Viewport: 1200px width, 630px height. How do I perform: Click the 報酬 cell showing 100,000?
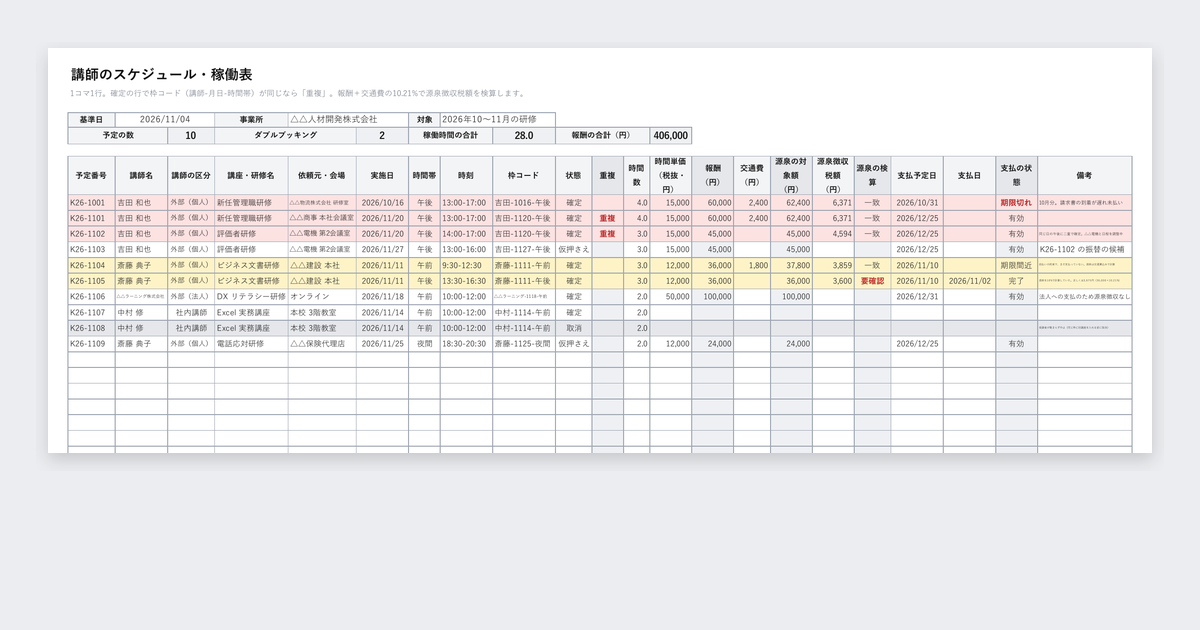pyautogui.click(x=712, y=297)
